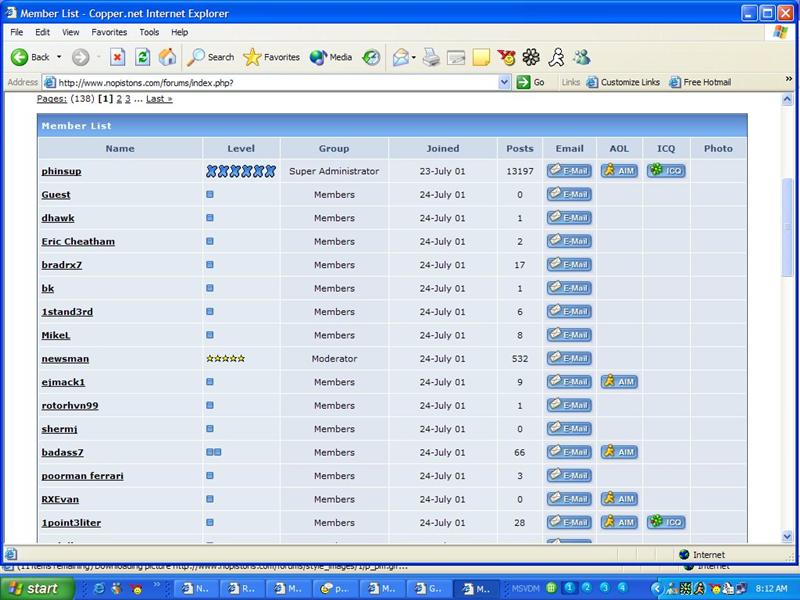Open the View menu
This screenshot has height=600, width=800.
71,32
